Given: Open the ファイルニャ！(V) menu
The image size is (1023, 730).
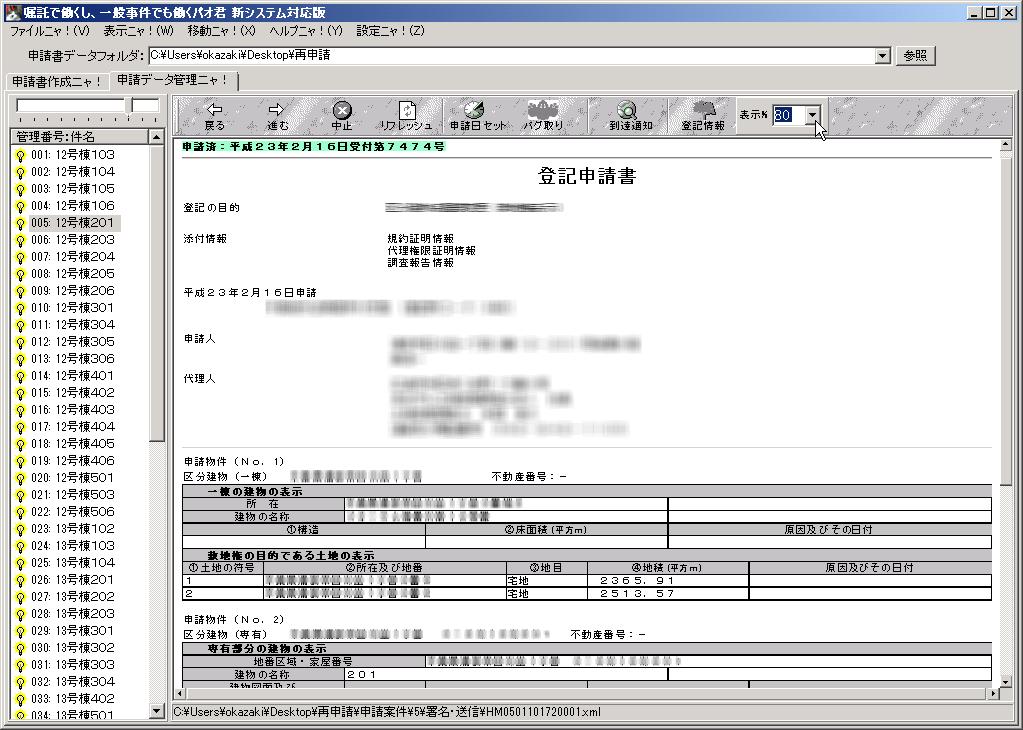Looking at the screenshot, I should coord(50,31).
